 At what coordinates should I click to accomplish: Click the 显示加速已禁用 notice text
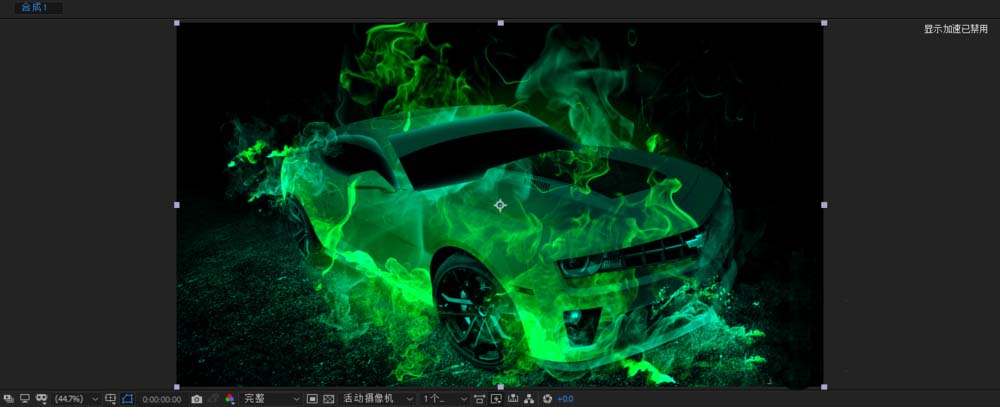coord(955,29)
